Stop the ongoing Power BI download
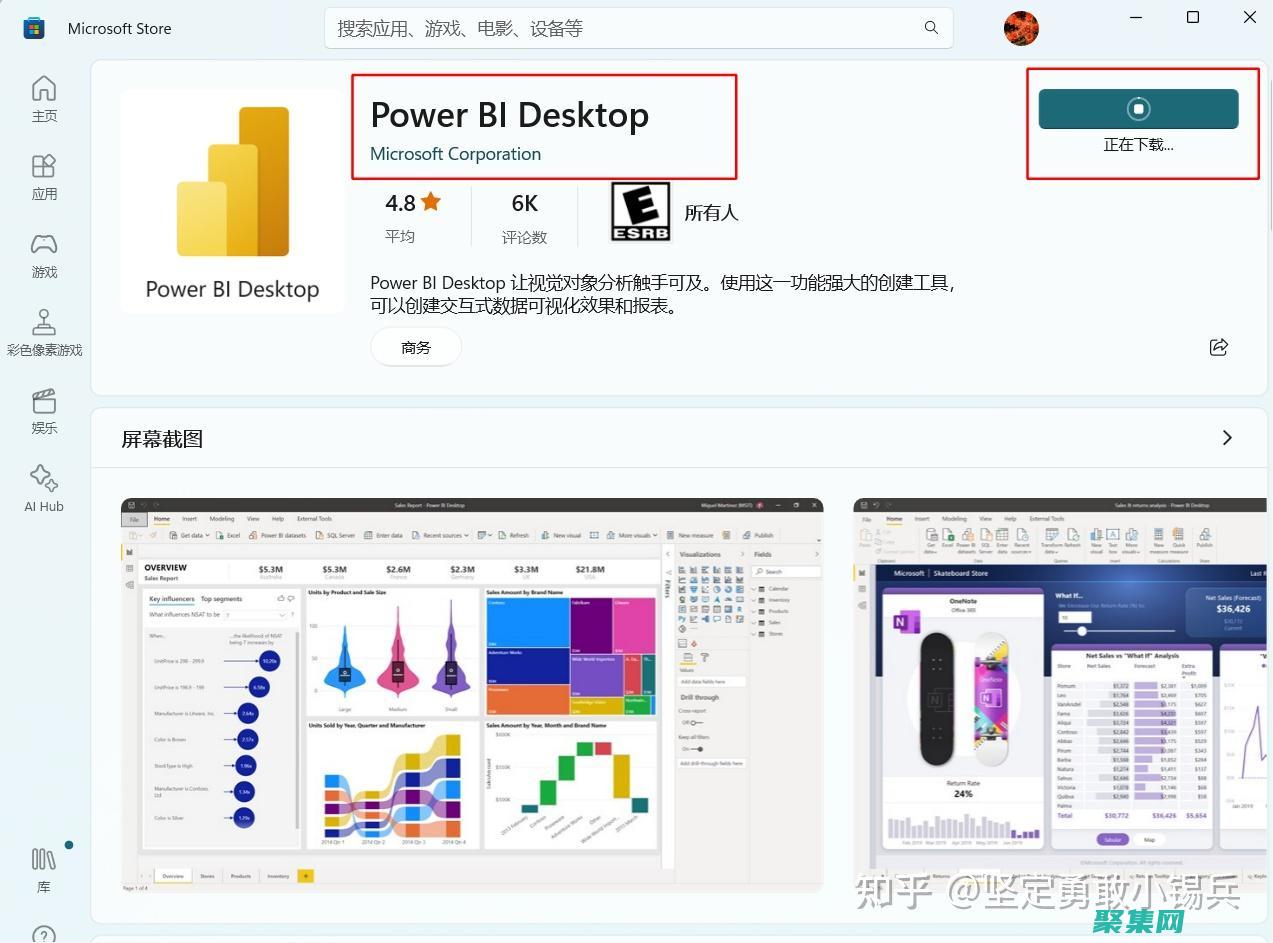1273x943 pixels. tap(1138, 108)
